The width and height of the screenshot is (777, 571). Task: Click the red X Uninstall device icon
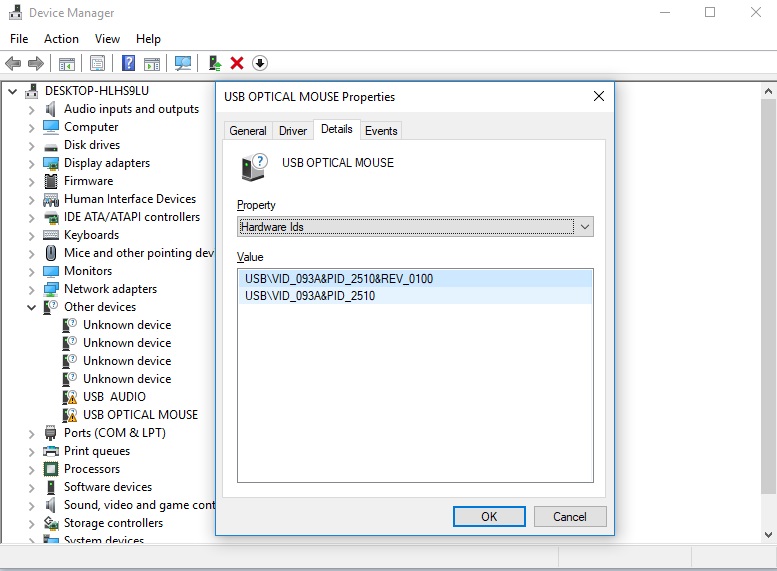pyautogui.click(x=237, y=63)
